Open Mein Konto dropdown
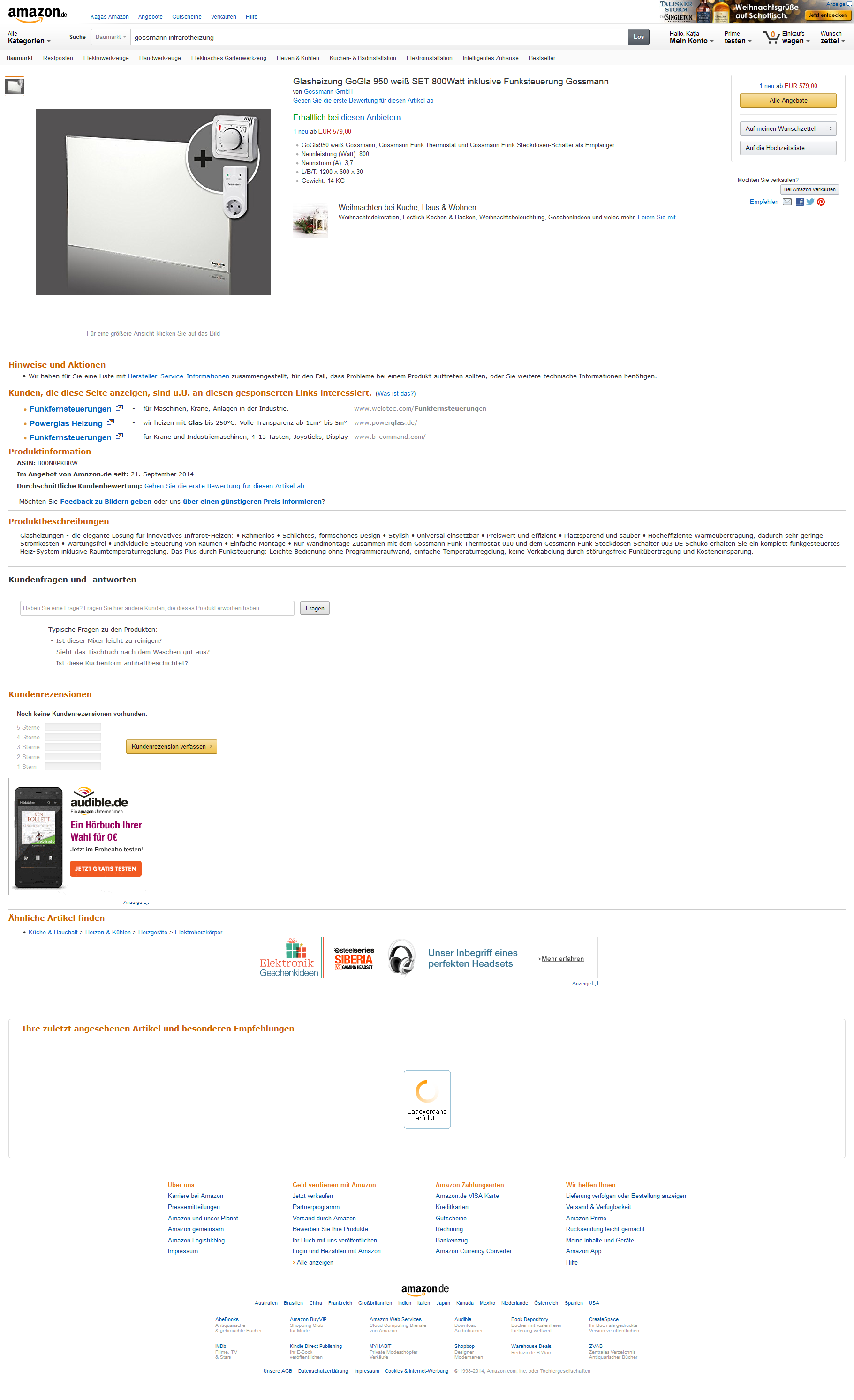Image resolution: width=854 pixels, height=1400 pixels. (x=691, y=38)
